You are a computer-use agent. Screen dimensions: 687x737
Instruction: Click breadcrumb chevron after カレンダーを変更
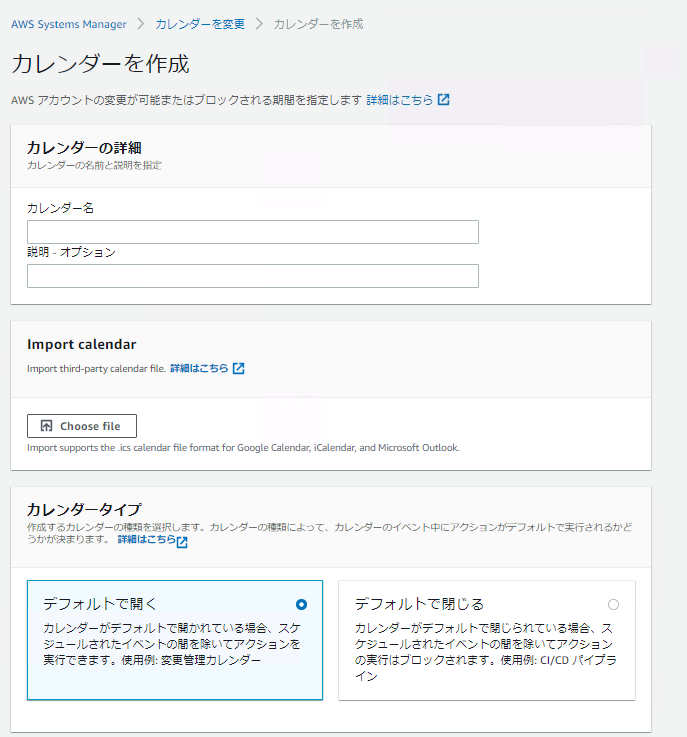[x=259, y=23]
